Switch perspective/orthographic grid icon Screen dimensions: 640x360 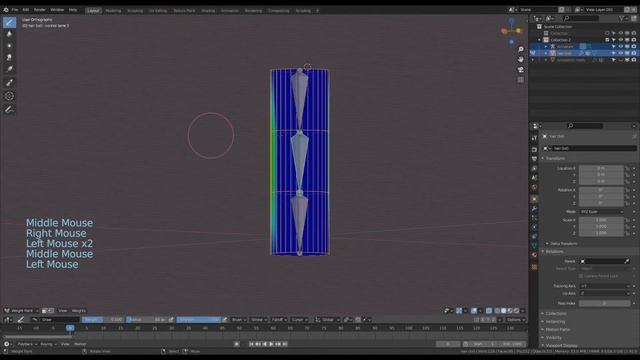tap(521, 80)
